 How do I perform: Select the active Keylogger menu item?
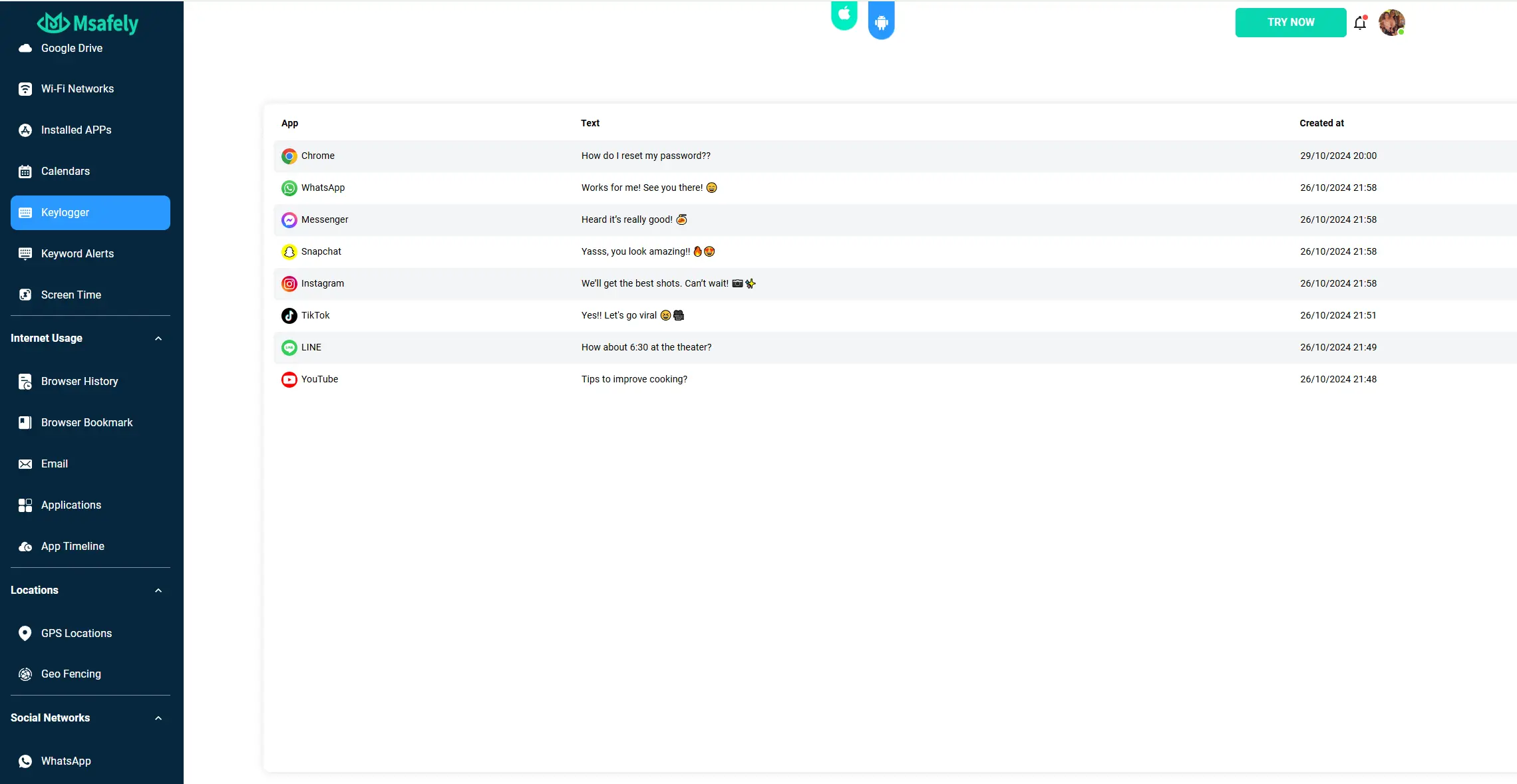[x=90, y=213]
